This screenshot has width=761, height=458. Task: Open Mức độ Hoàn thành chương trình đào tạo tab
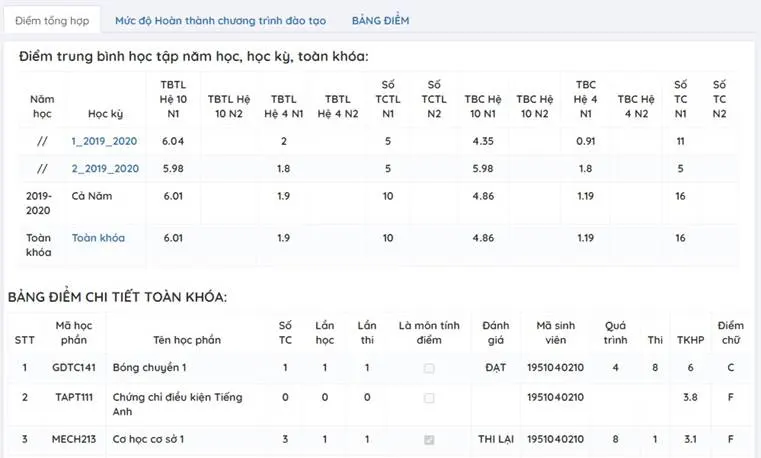click(222, 20)
